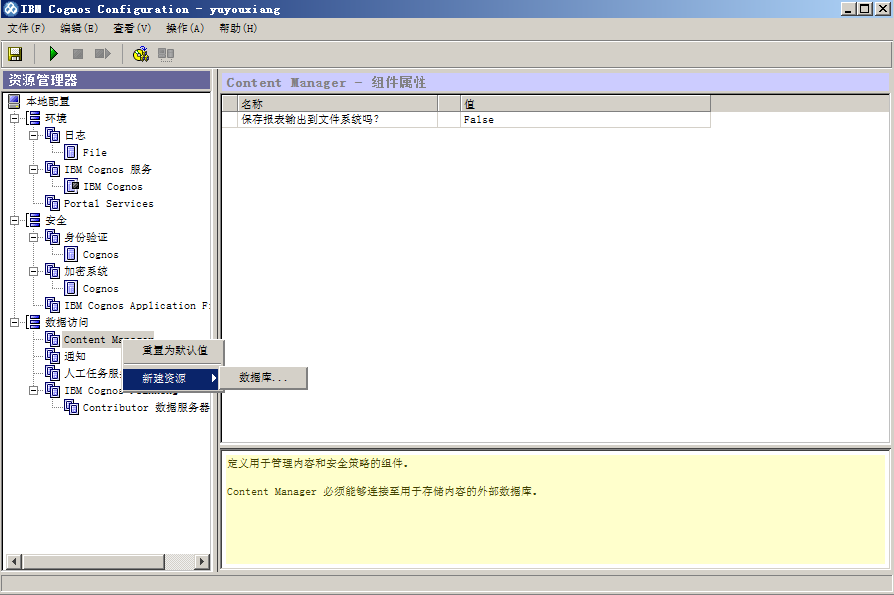Collapse the 身份验证 tree node
The image size is (894, 595).
click(34, 238)
